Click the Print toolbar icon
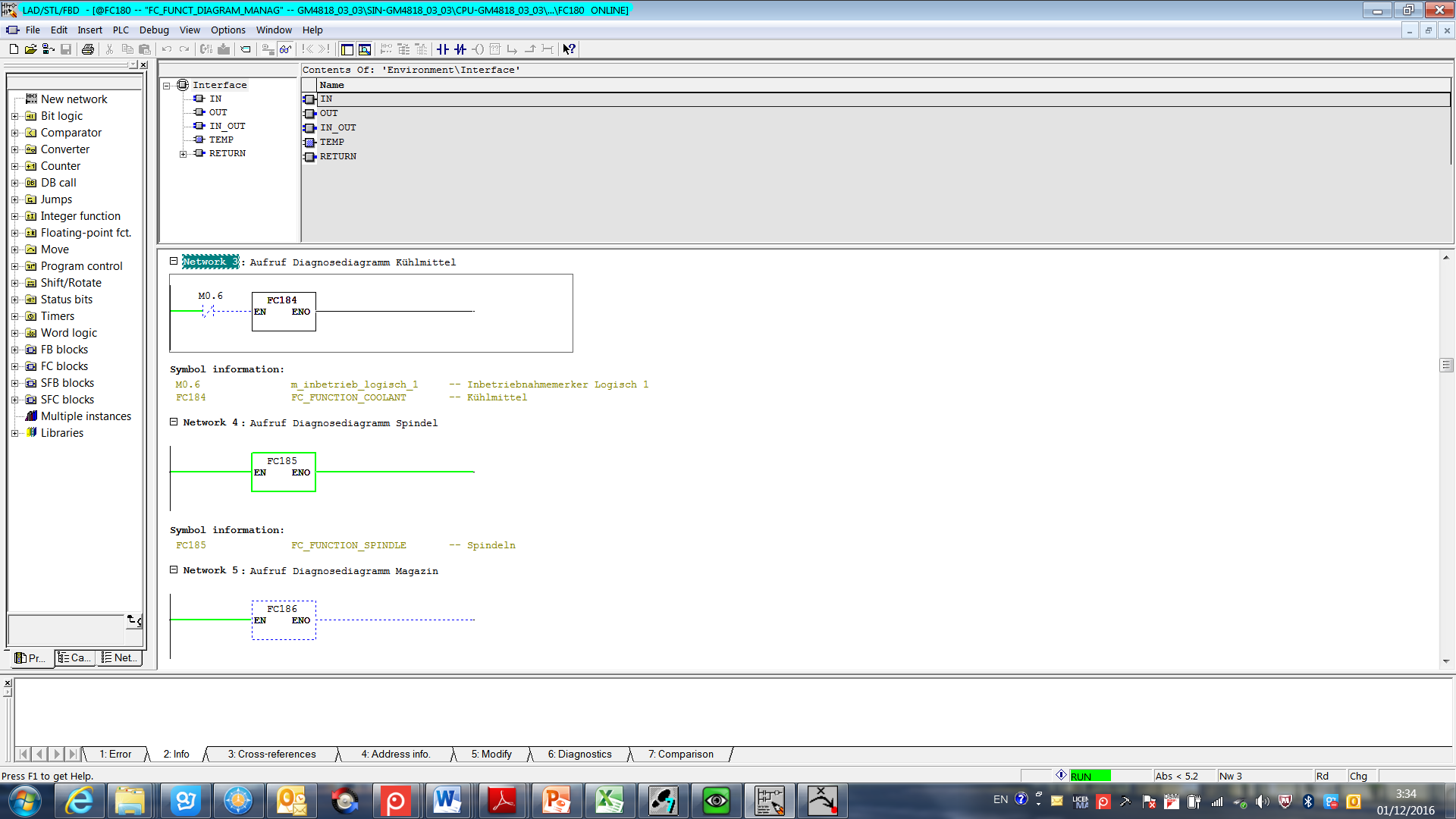Screen dimensions: 1456x819 88,49
